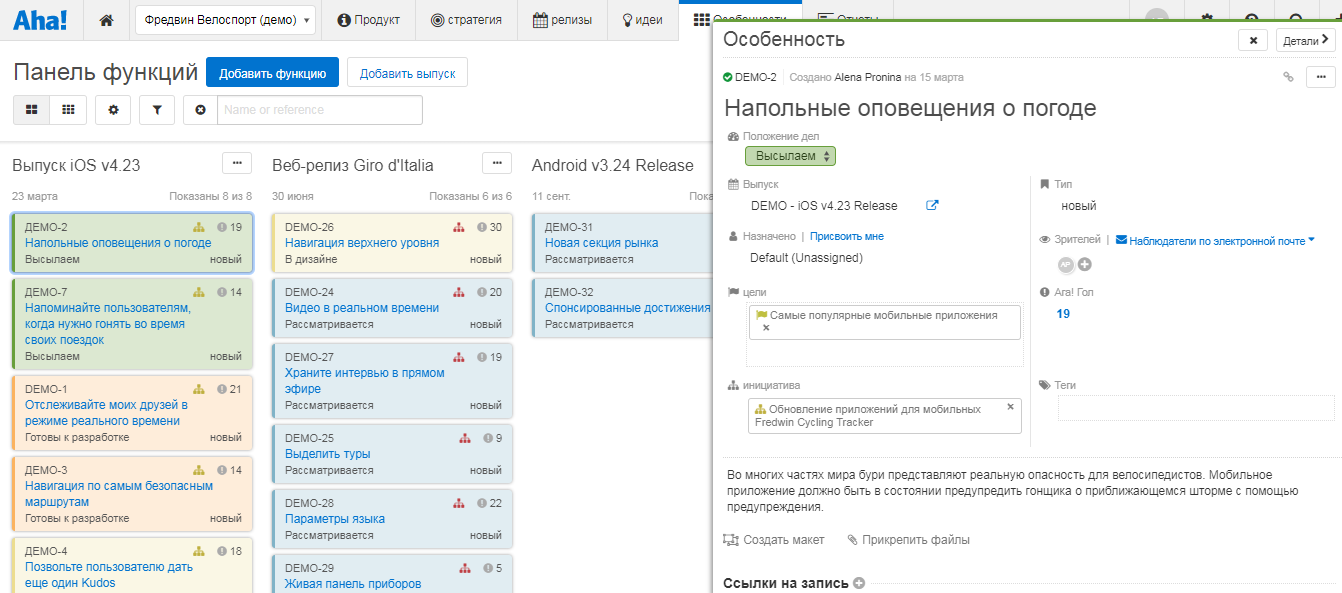Switch to compact grid view toggle
Image resolution: width=1342 pixels, height=593 pixels.
[x=68, y=110]
